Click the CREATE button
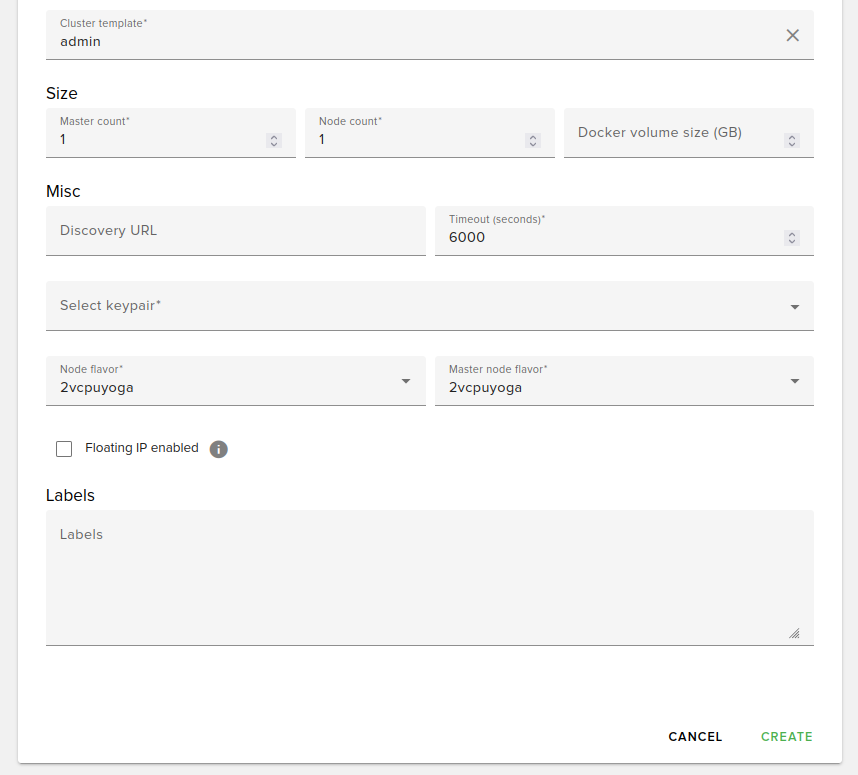 786,736
